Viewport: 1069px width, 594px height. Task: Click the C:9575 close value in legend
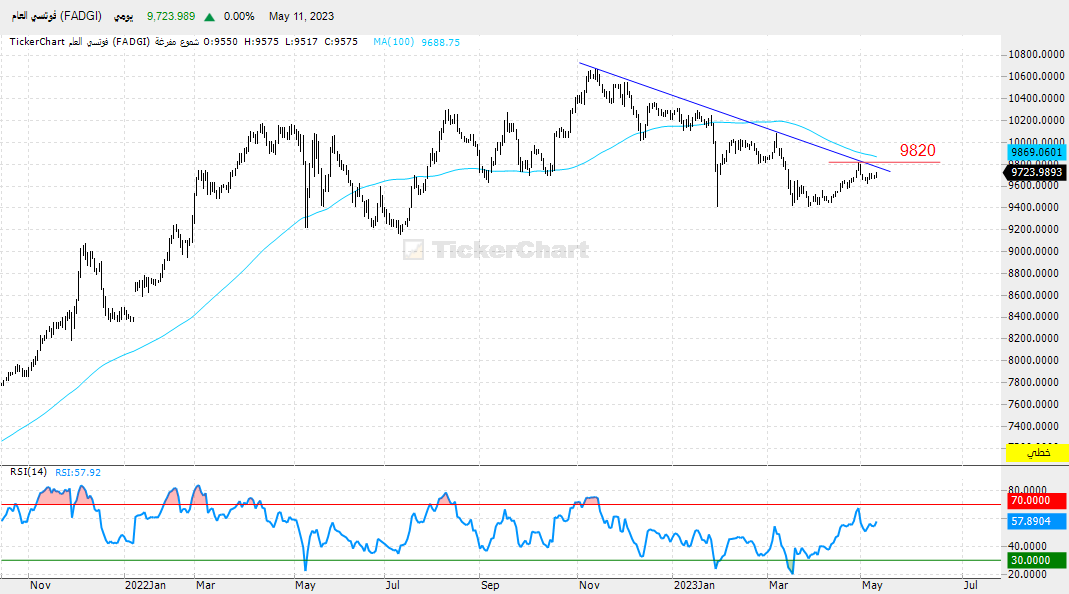341,42
